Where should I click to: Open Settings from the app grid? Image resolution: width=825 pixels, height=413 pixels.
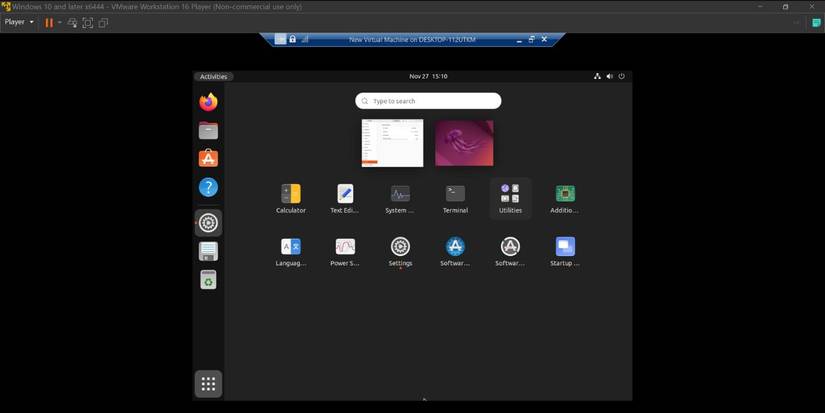tap(400, 251)
